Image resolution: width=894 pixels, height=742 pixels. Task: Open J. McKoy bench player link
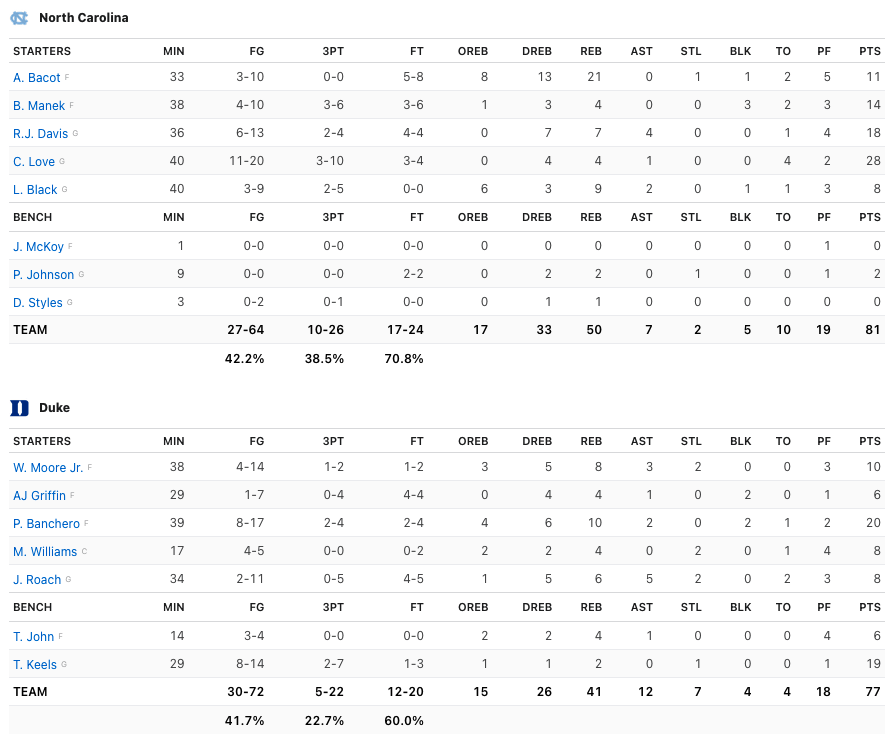pos(38,247)
